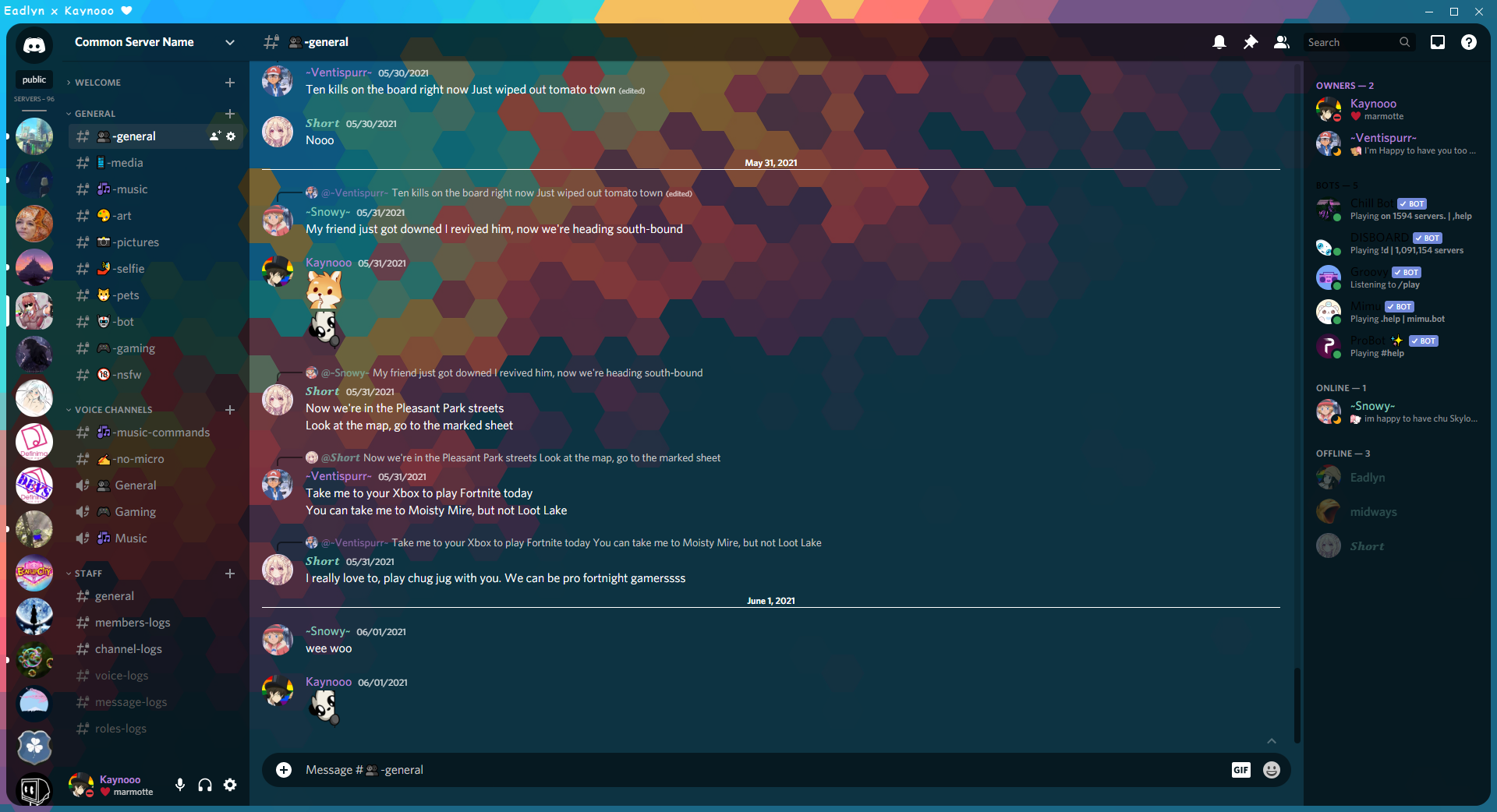1497x812 pixels.
Task: Show pinned messages
Action: coord(1251,42)
